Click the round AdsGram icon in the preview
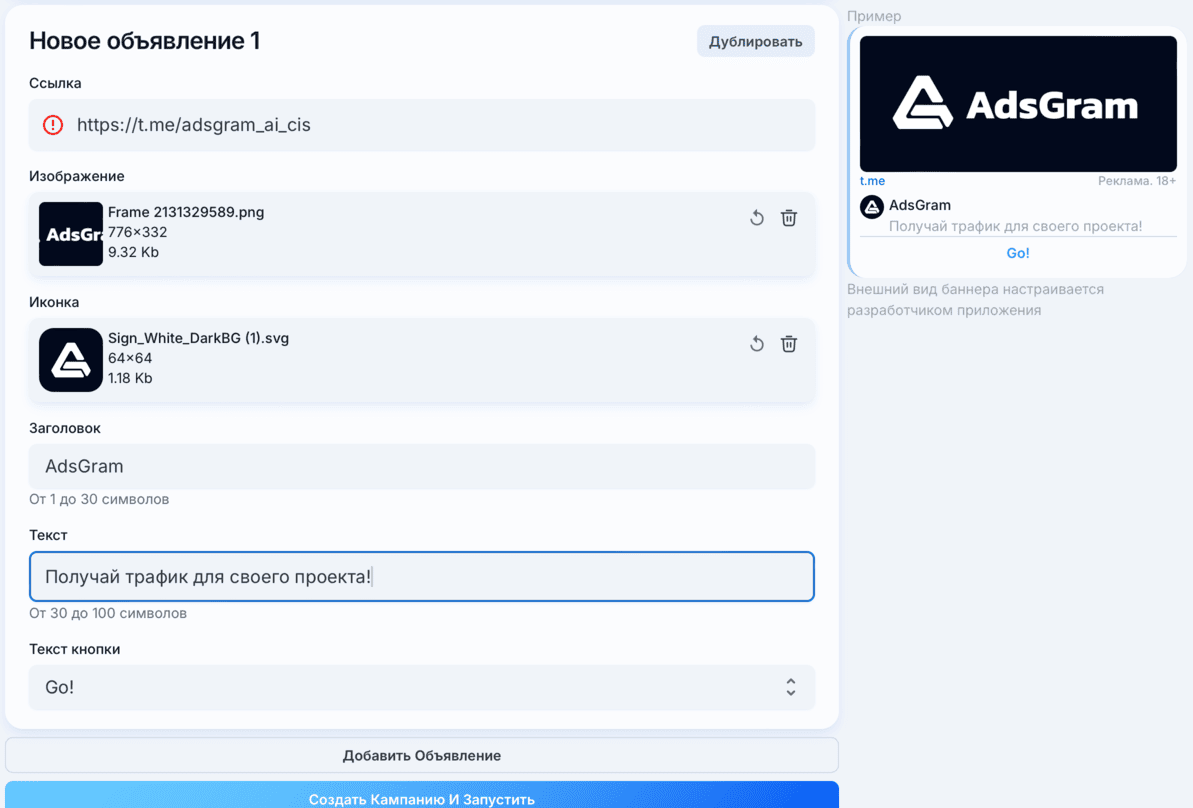 point(870,206)
